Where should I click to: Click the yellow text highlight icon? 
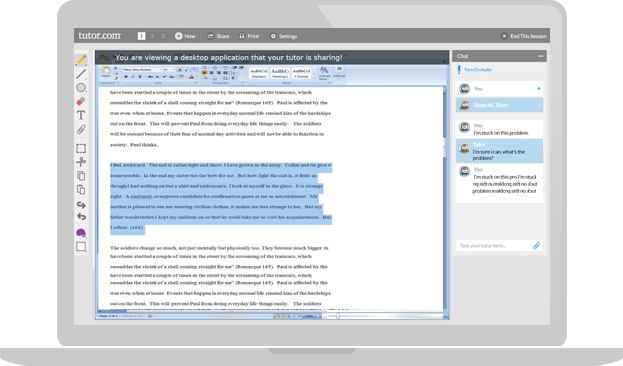(x=182, y=77)
